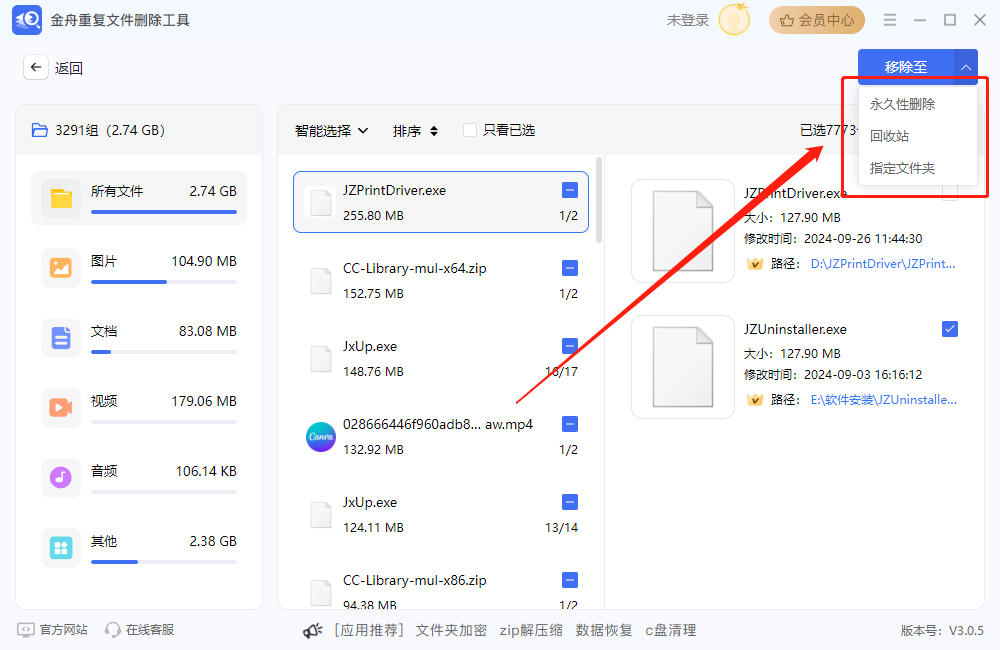Click the app logo icon in title bar

click(x=27, y=20)
